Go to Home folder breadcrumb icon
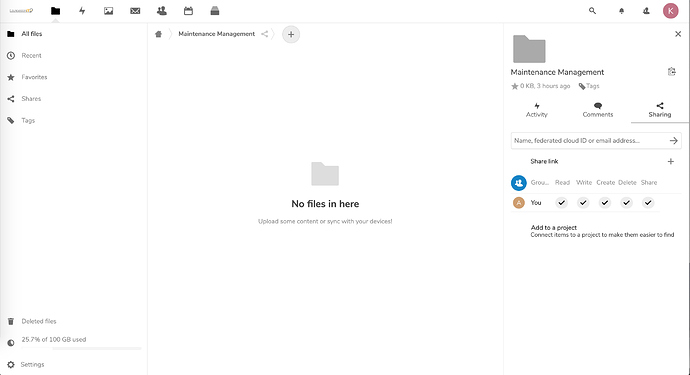690x375 pixels. point(158,34)
